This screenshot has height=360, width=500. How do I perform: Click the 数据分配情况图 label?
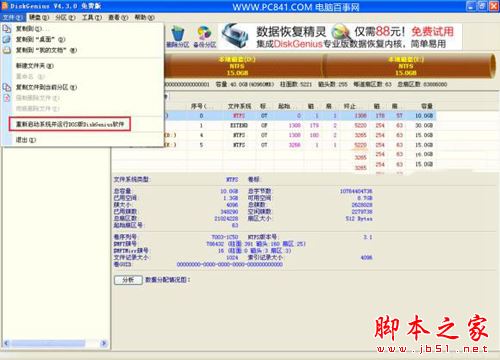[x=168, y=280]
